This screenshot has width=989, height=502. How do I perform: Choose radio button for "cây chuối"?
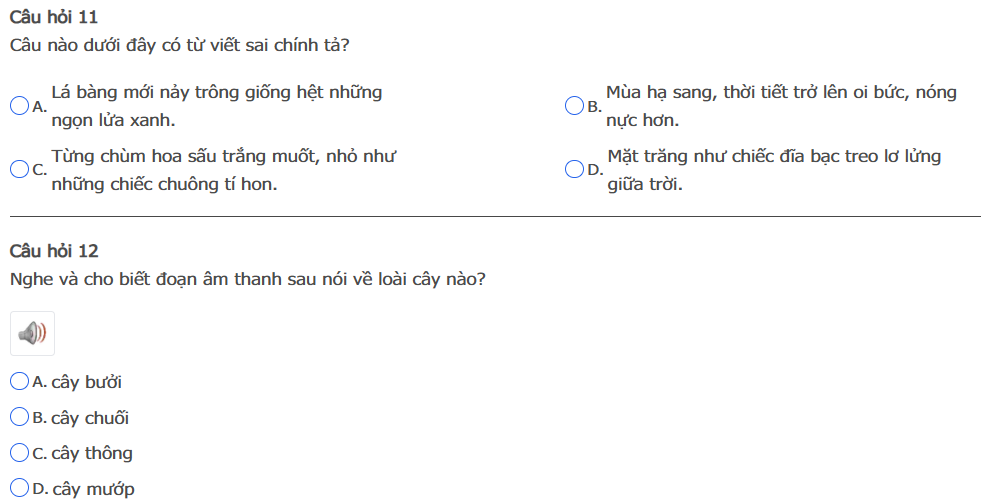tap(19, 417)
